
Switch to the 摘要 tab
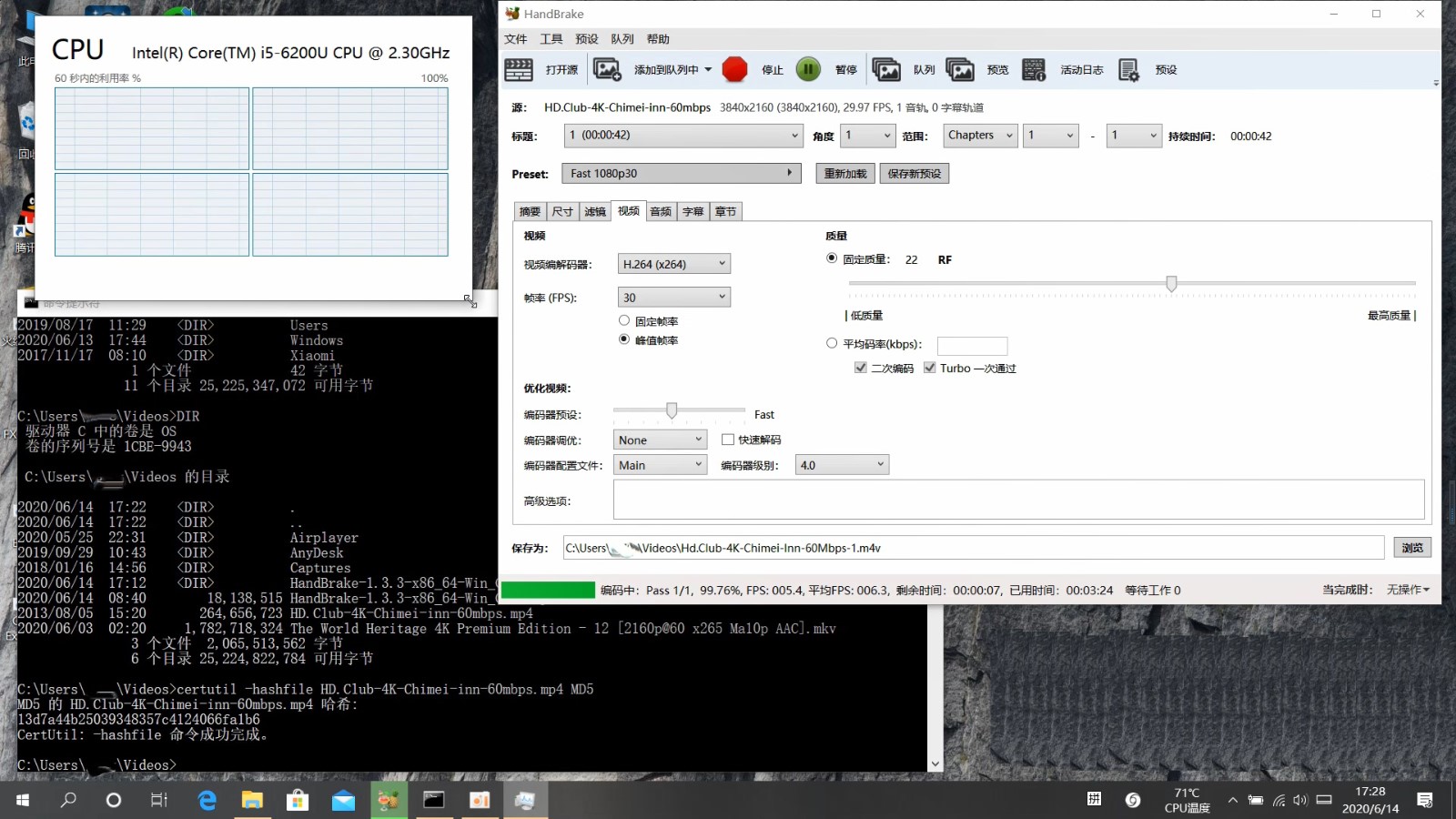coord(530,211)
